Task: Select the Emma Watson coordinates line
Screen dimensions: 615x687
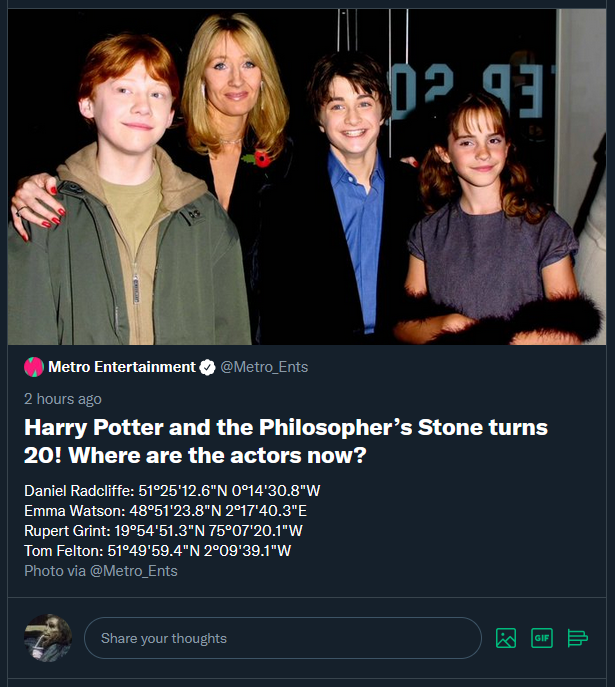Action: tap(165, 511)
